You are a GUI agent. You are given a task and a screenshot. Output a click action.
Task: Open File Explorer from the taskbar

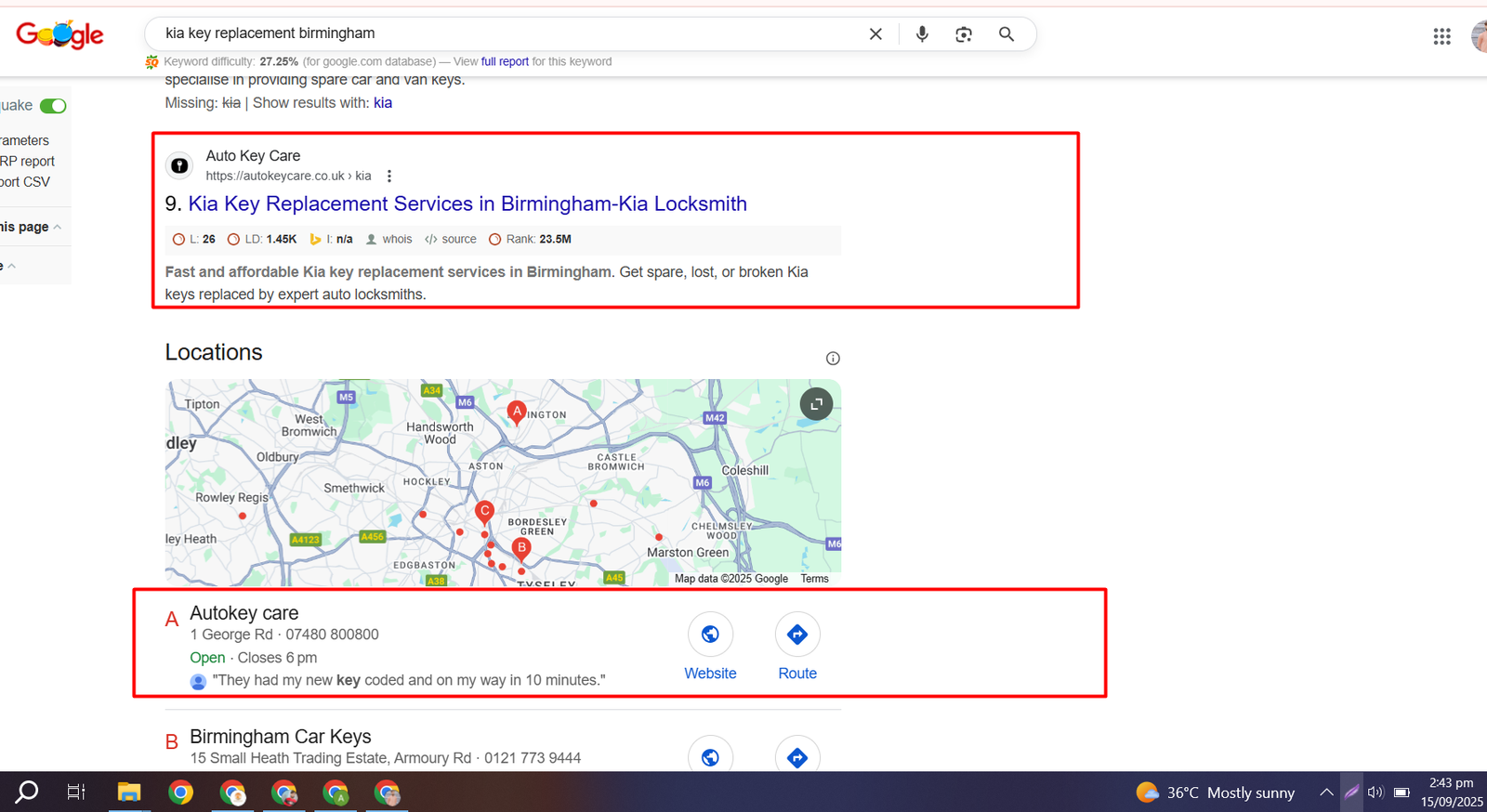pyautogui.click(x=128, y=792)
